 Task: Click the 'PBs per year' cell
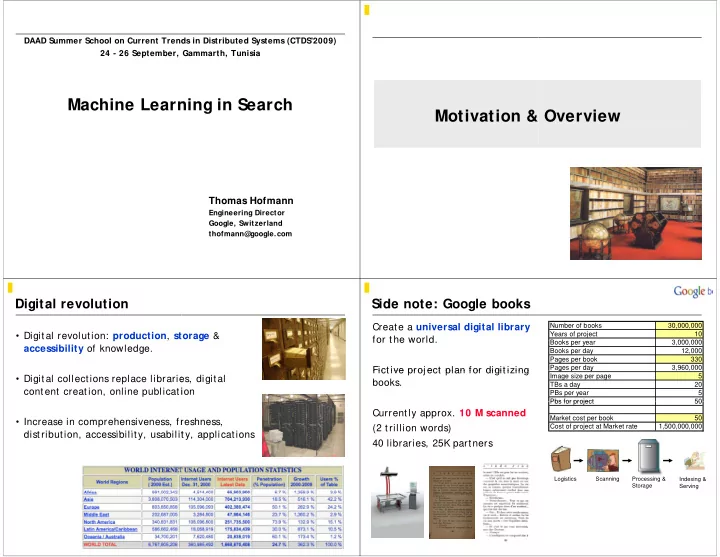coord(602,393)
